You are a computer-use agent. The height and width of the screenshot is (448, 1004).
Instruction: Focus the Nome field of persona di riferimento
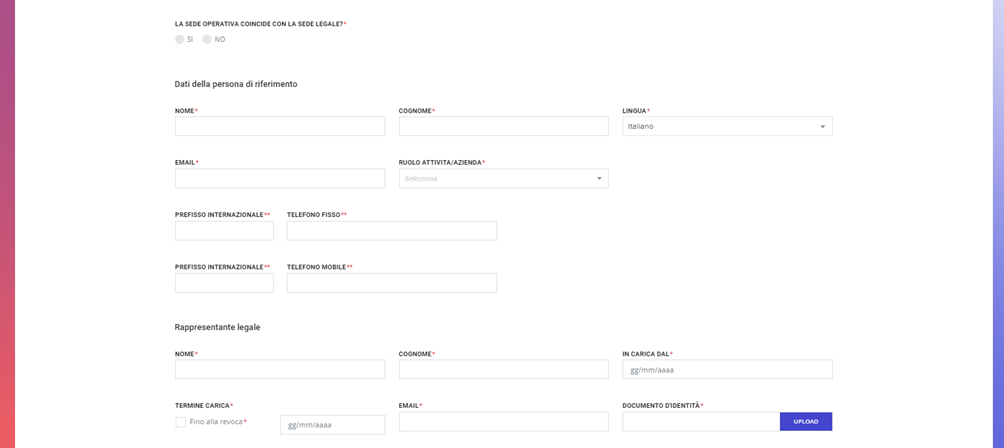point(280,126)
